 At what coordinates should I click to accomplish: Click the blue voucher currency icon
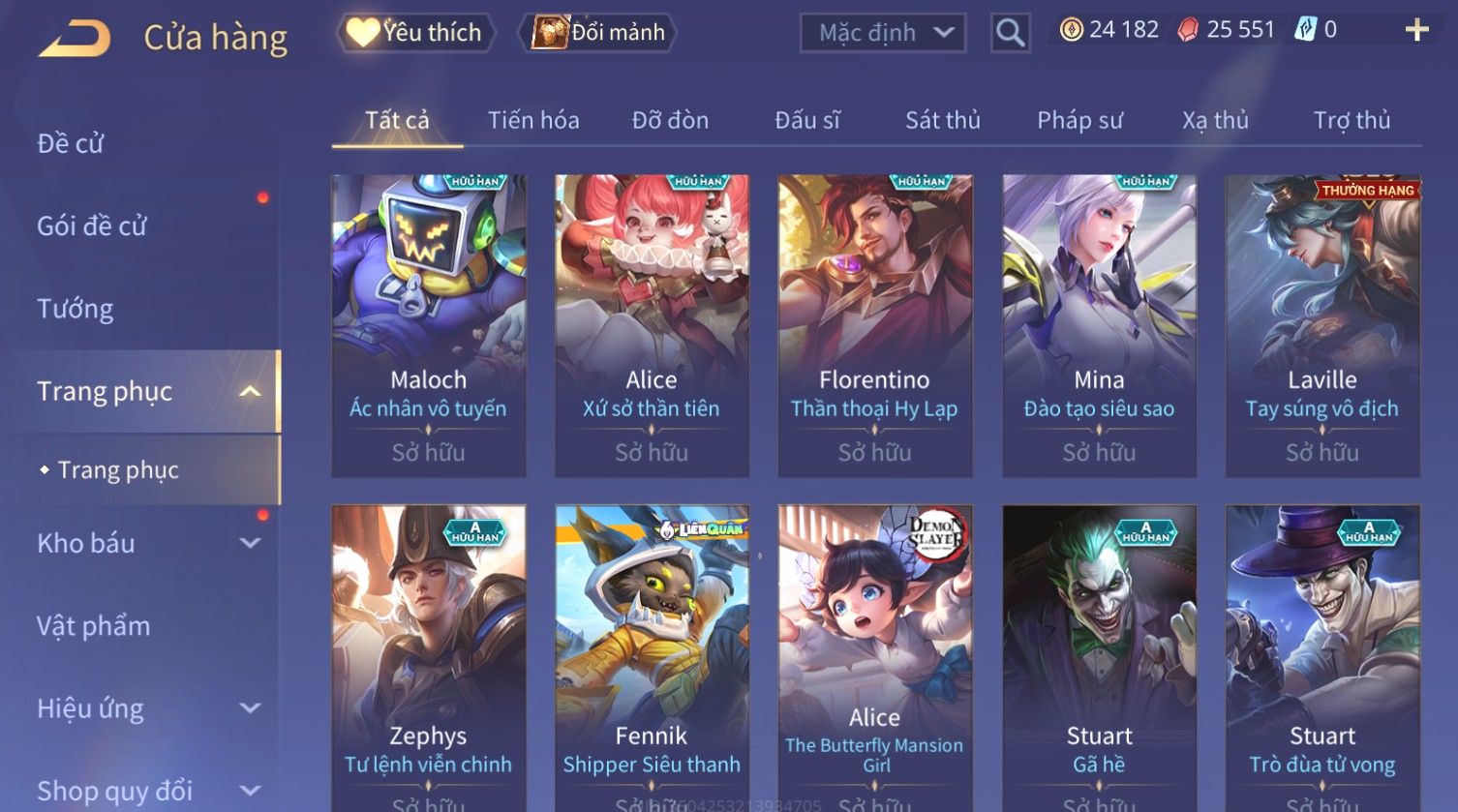point(1305,30)
